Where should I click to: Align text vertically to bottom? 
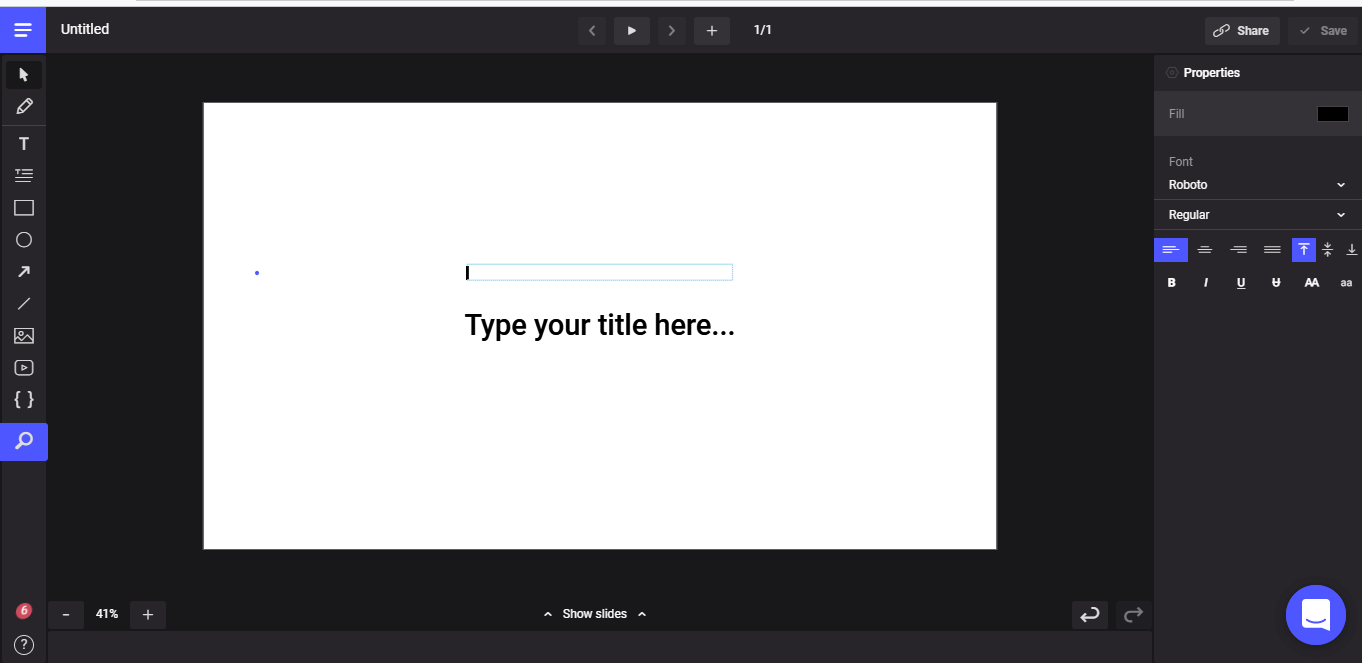coord(1352,250)
